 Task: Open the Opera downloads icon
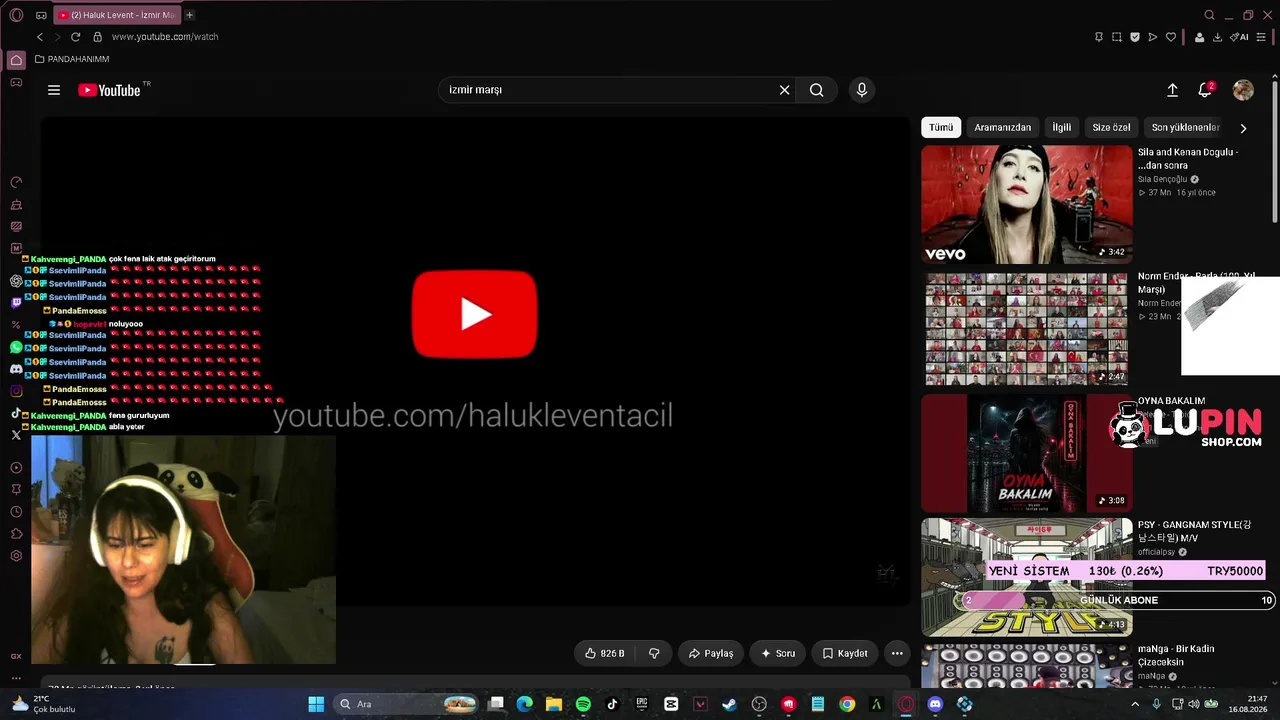pyautogui.click(x=1217, y=37)
